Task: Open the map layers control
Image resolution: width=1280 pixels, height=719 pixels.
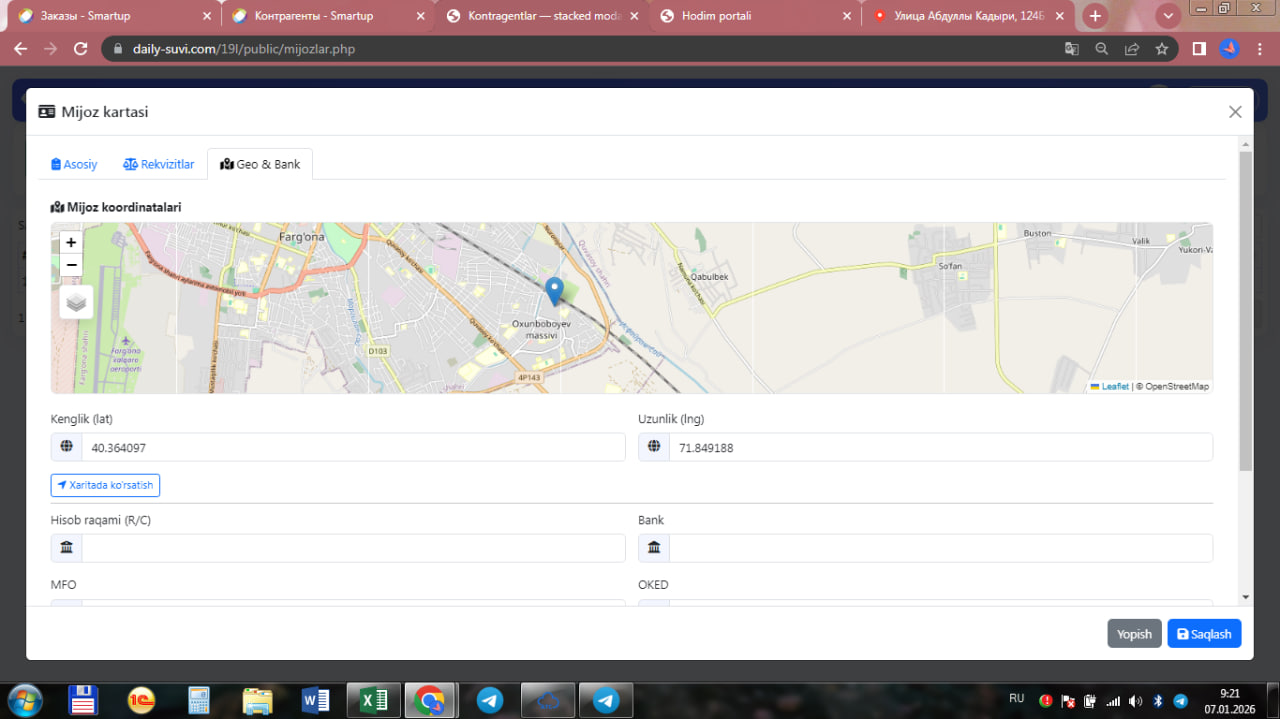Action: pos(76,301)
